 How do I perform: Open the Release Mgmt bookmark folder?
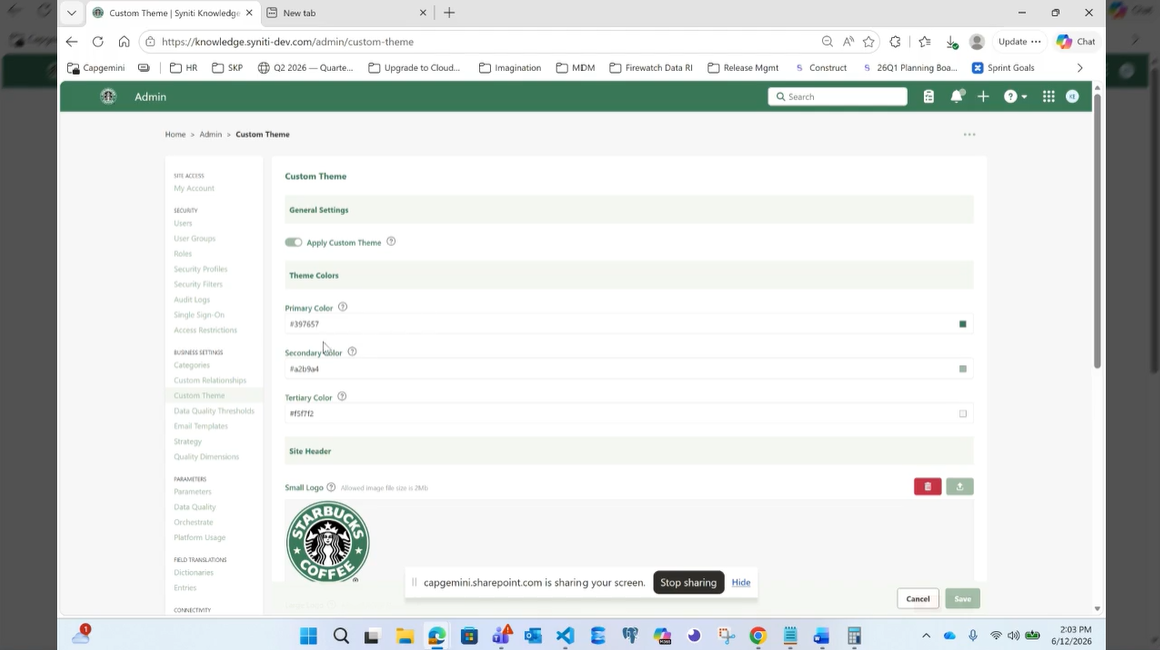[743, 67]
